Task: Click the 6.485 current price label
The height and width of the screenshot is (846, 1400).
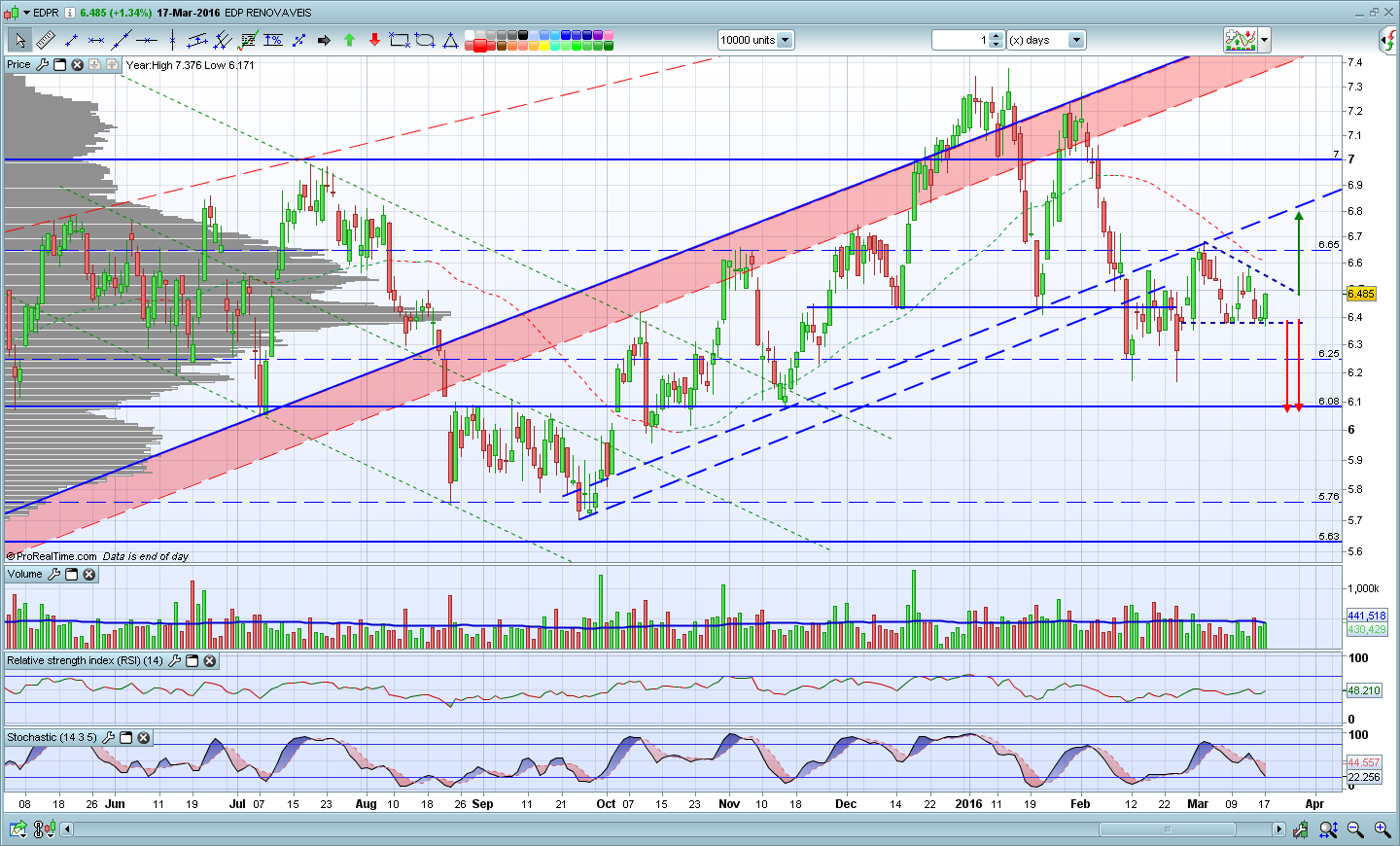Action: [1361, 294]
